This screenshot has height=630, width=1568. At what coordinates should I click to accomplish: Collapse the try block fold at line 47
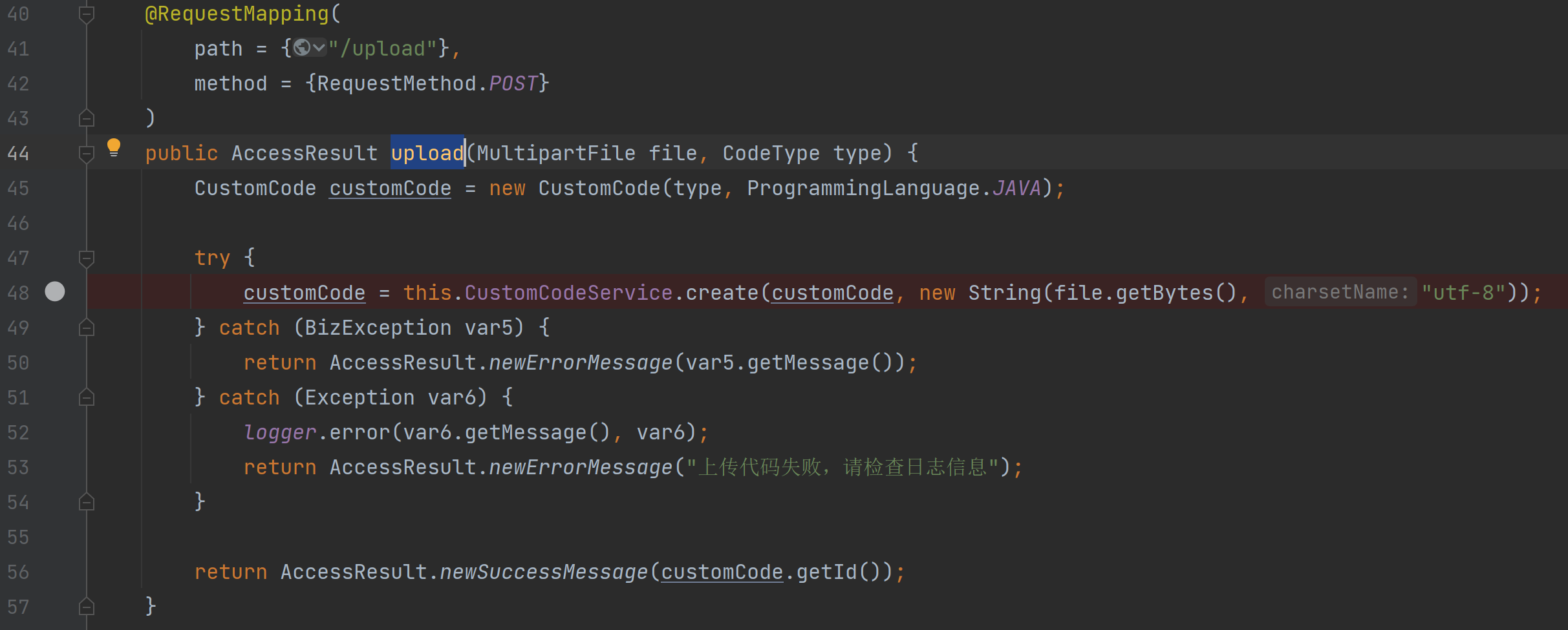(x=86, y=258)
